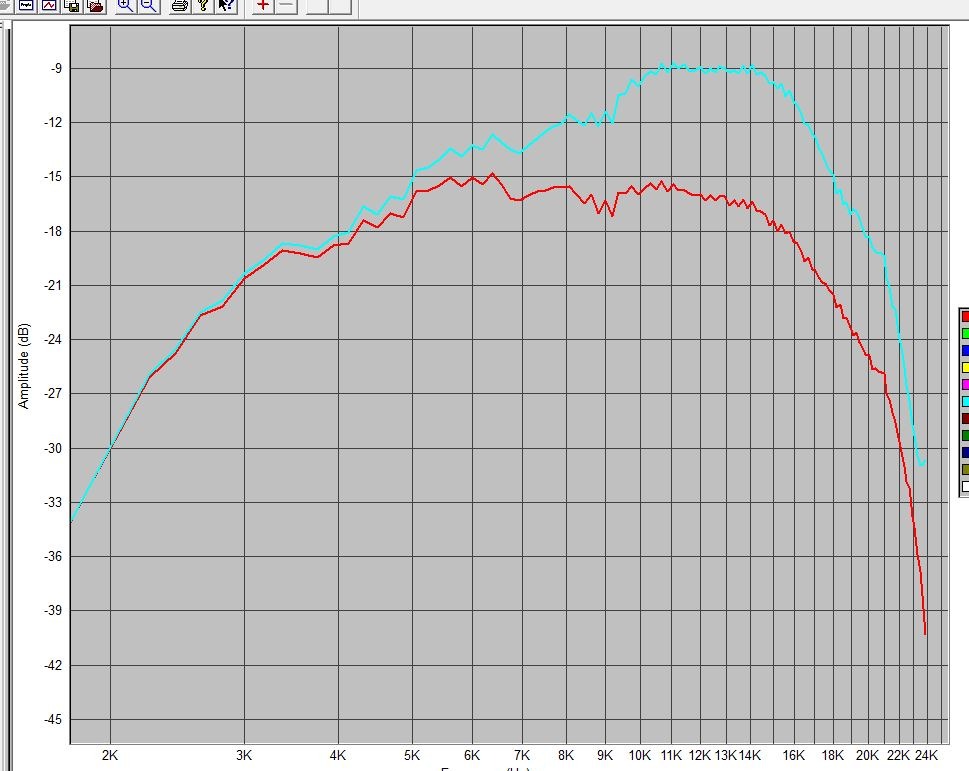Click the '2K' frequency axis label
Viewport: 969px width, 771px height.
(x=109, y=755)
